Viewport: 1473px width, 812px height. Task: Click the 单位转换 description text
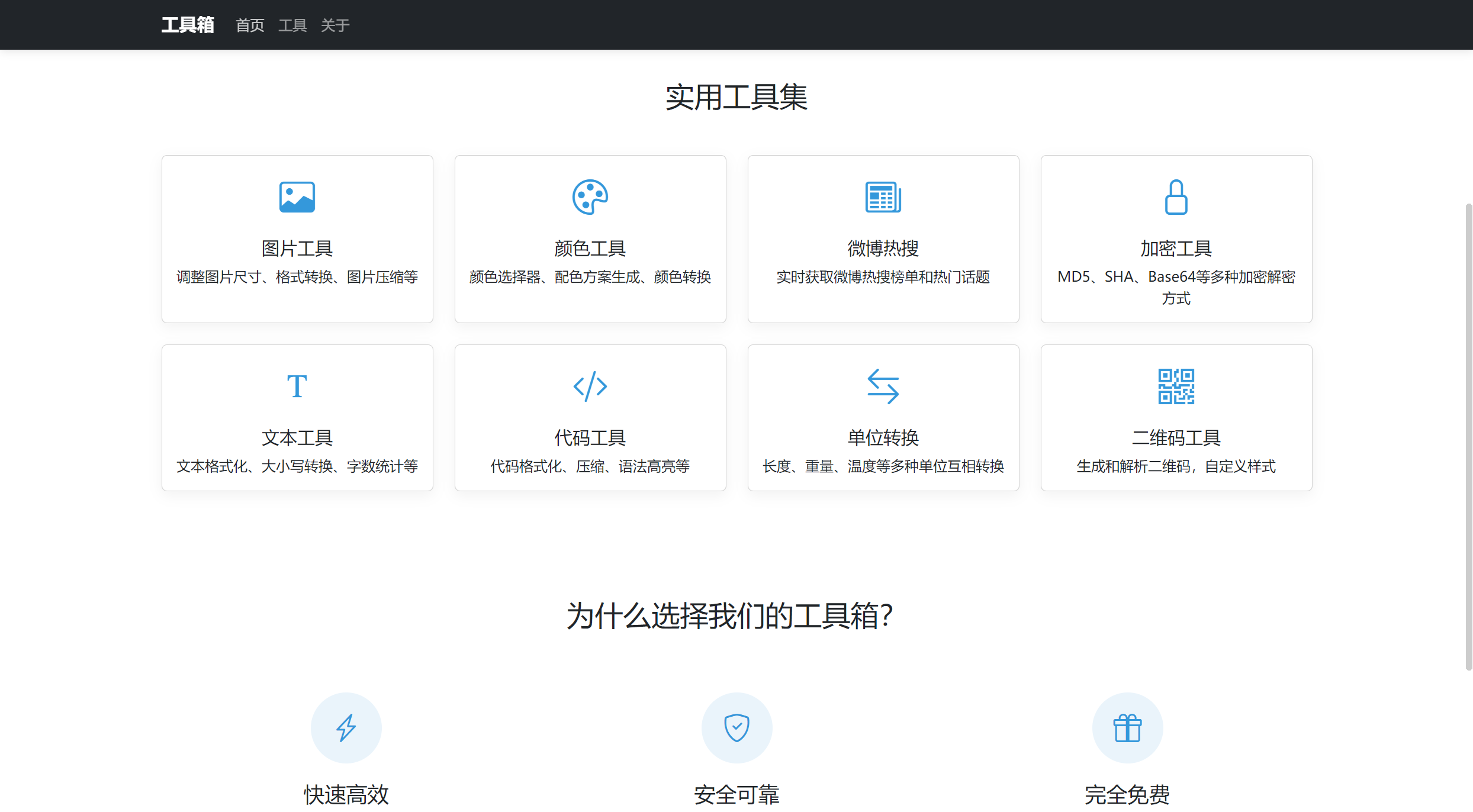point(883,466)
